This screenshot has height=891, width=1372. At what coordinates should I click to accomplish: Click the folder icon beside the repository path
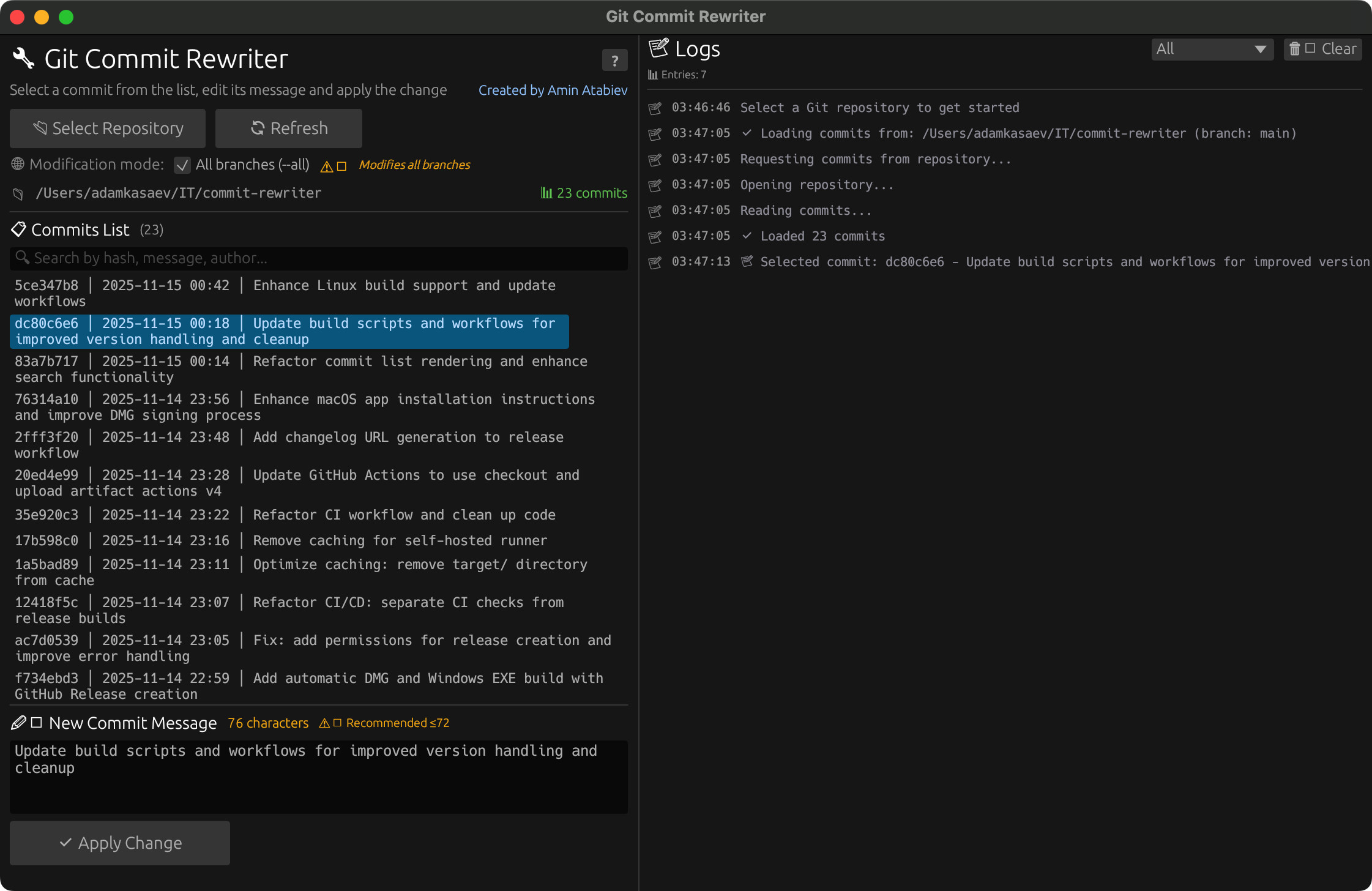[x=18, y=194]
